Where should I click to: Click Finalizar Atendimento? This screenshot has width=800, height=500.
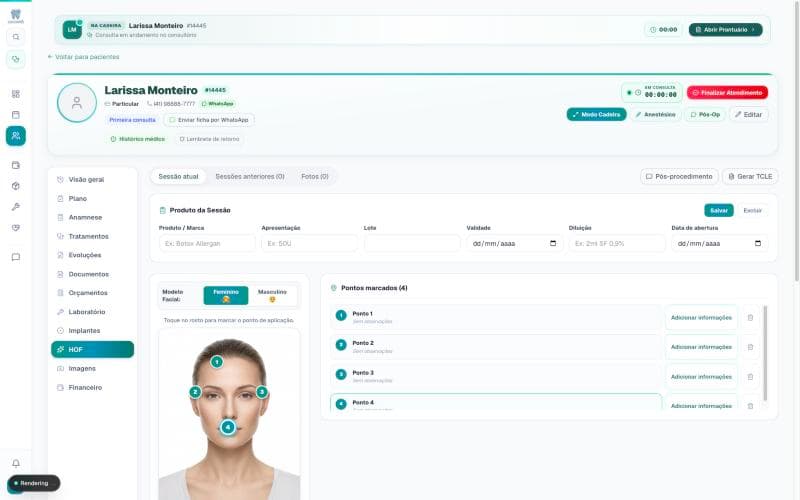pyautogui.click(x=727, y=93)
